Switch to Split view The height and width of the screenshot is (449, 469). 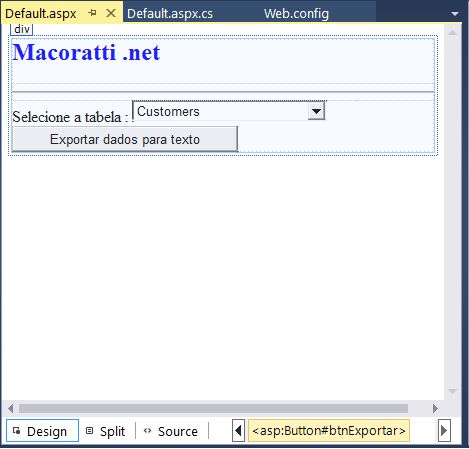pyautogui.click(x=106, y=431)
